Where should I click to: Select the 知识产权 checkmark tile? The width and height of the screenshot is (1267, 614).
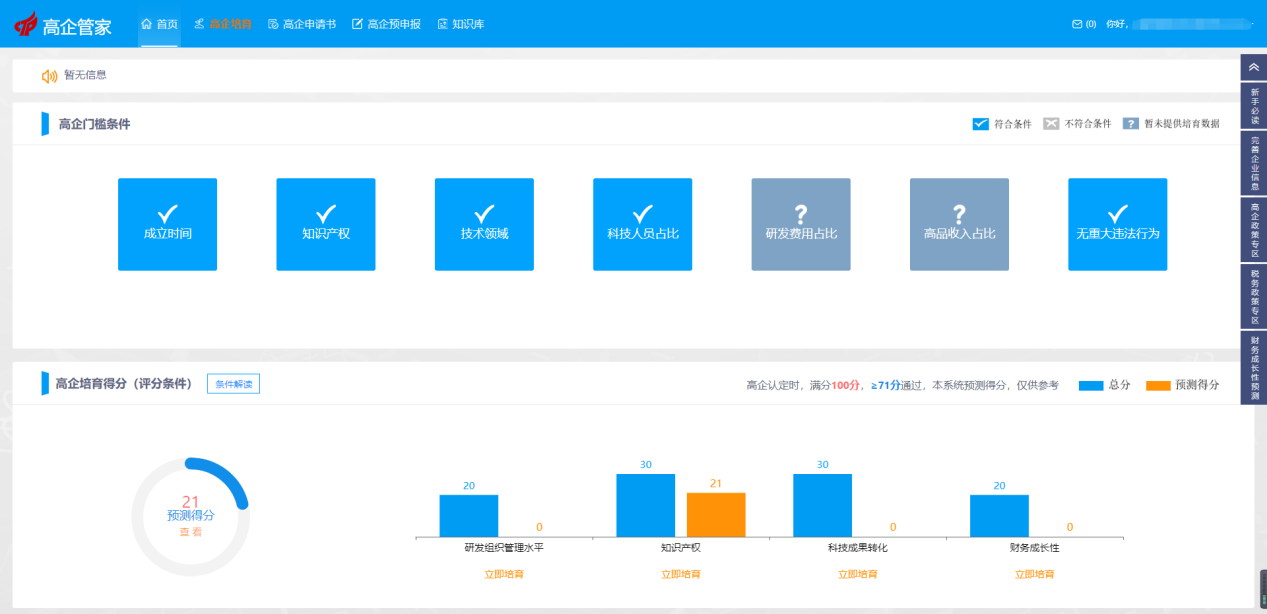(325, 224)
